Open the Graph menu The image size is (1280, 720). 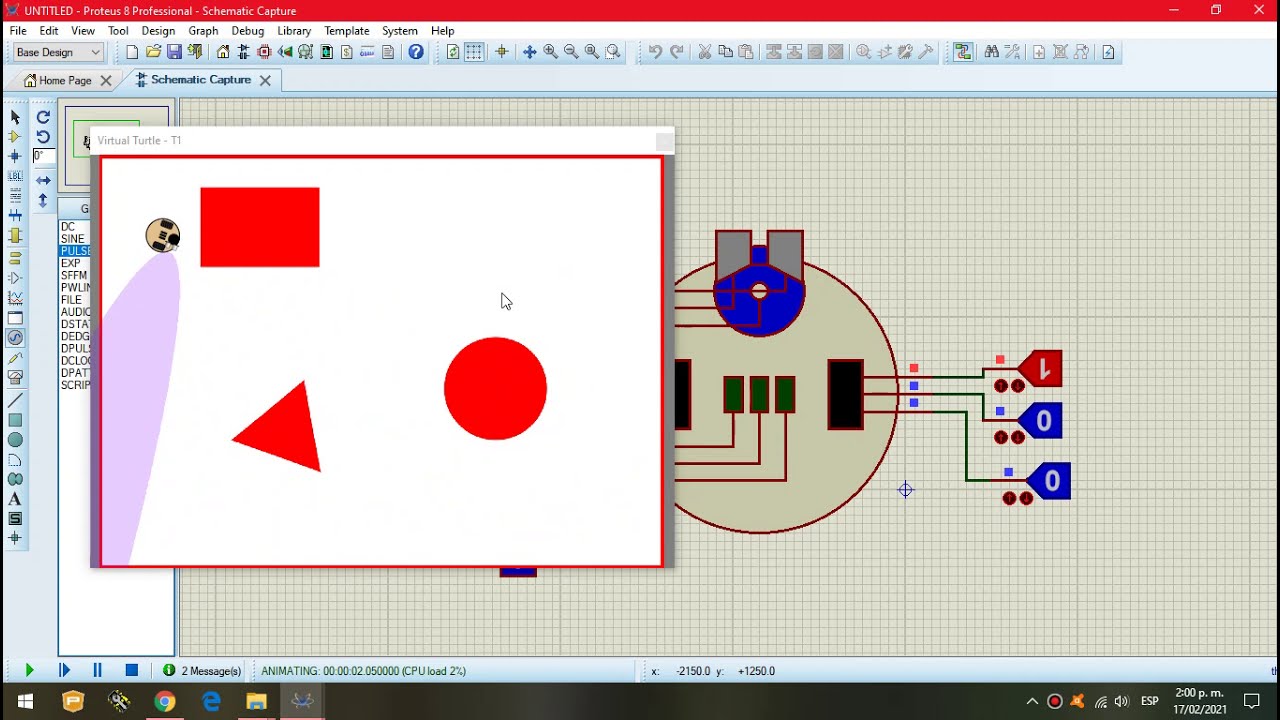coord(203,31)
